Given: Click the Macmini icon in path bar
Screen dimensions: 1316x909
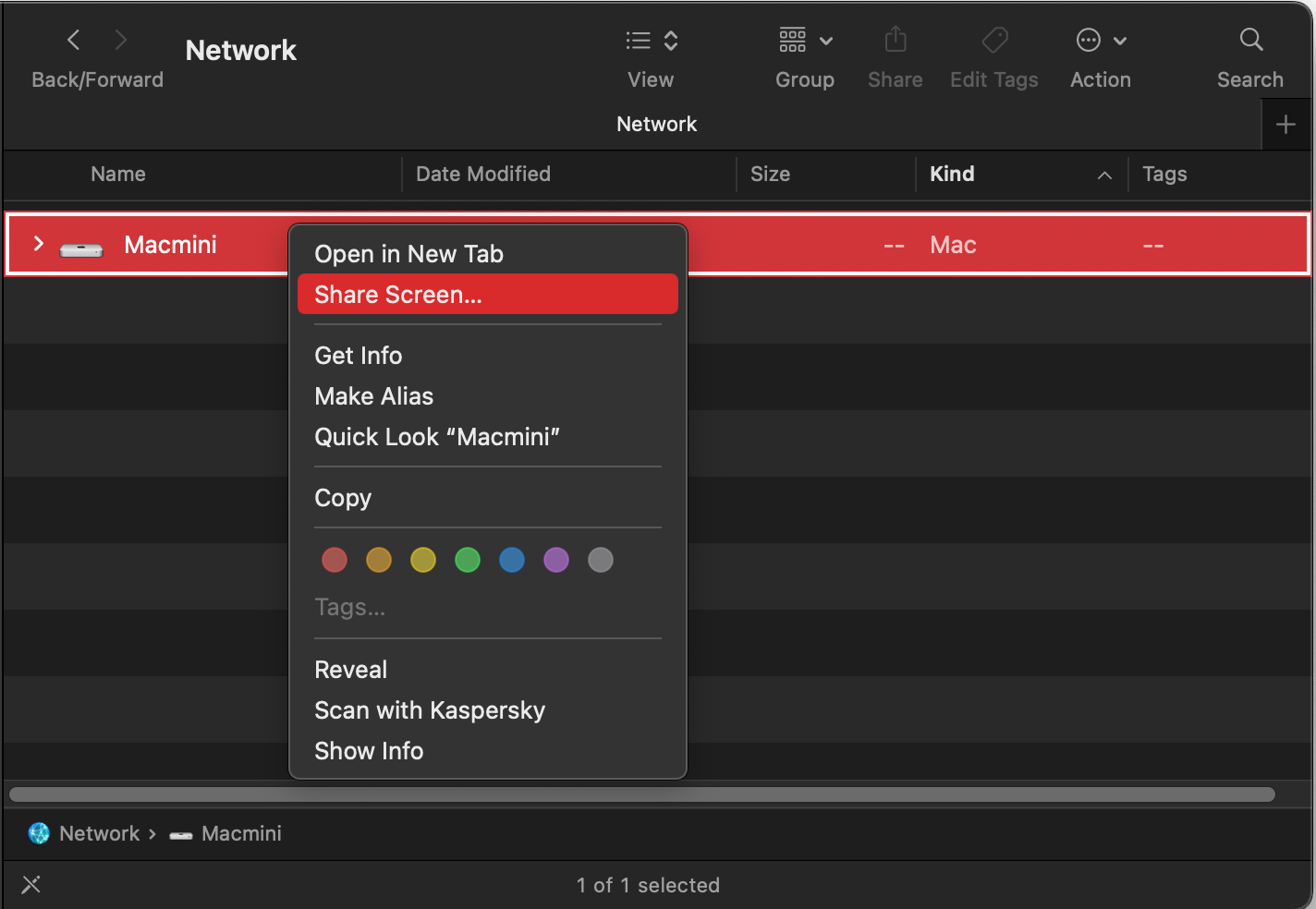Looking at the screenshot, I should tap(181, 834).
